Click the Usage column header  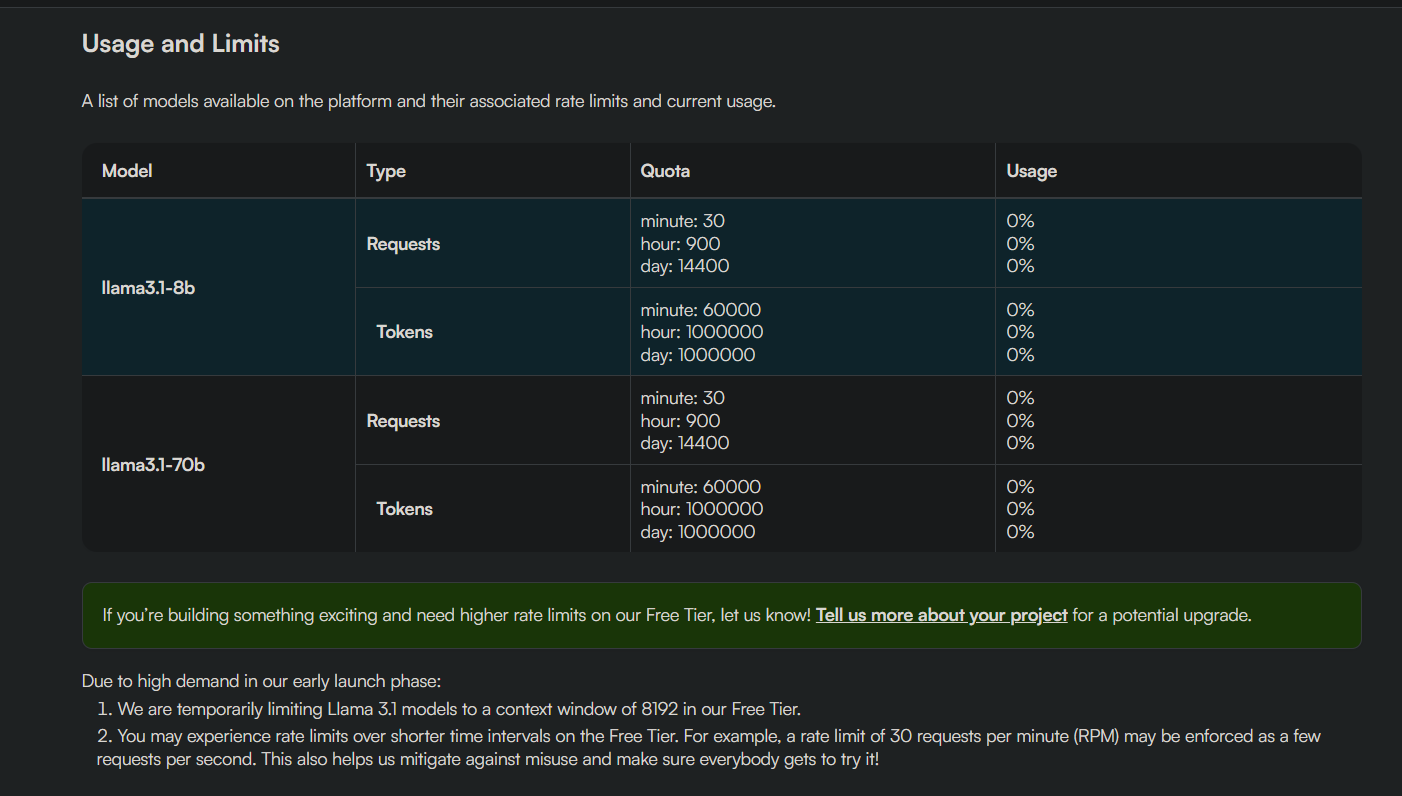1031,171
